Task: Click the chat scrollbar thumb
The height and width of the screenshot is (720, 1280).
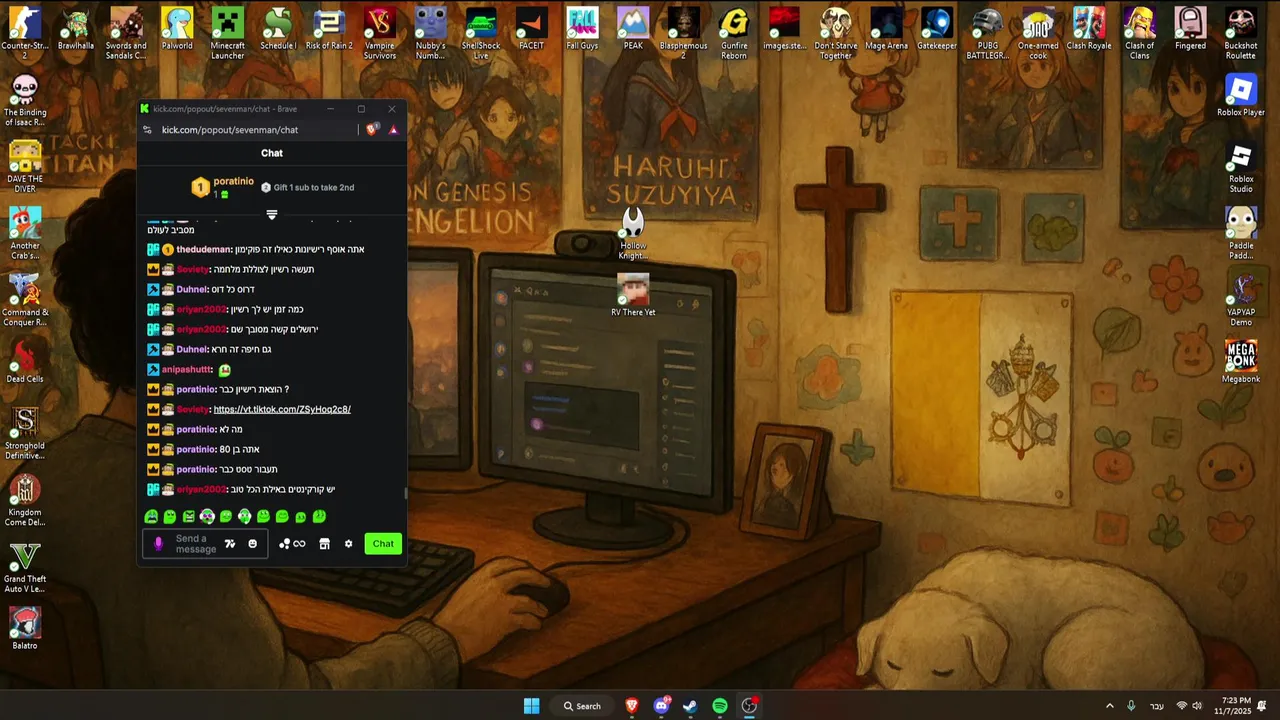Action: click(x=405, y=493)
